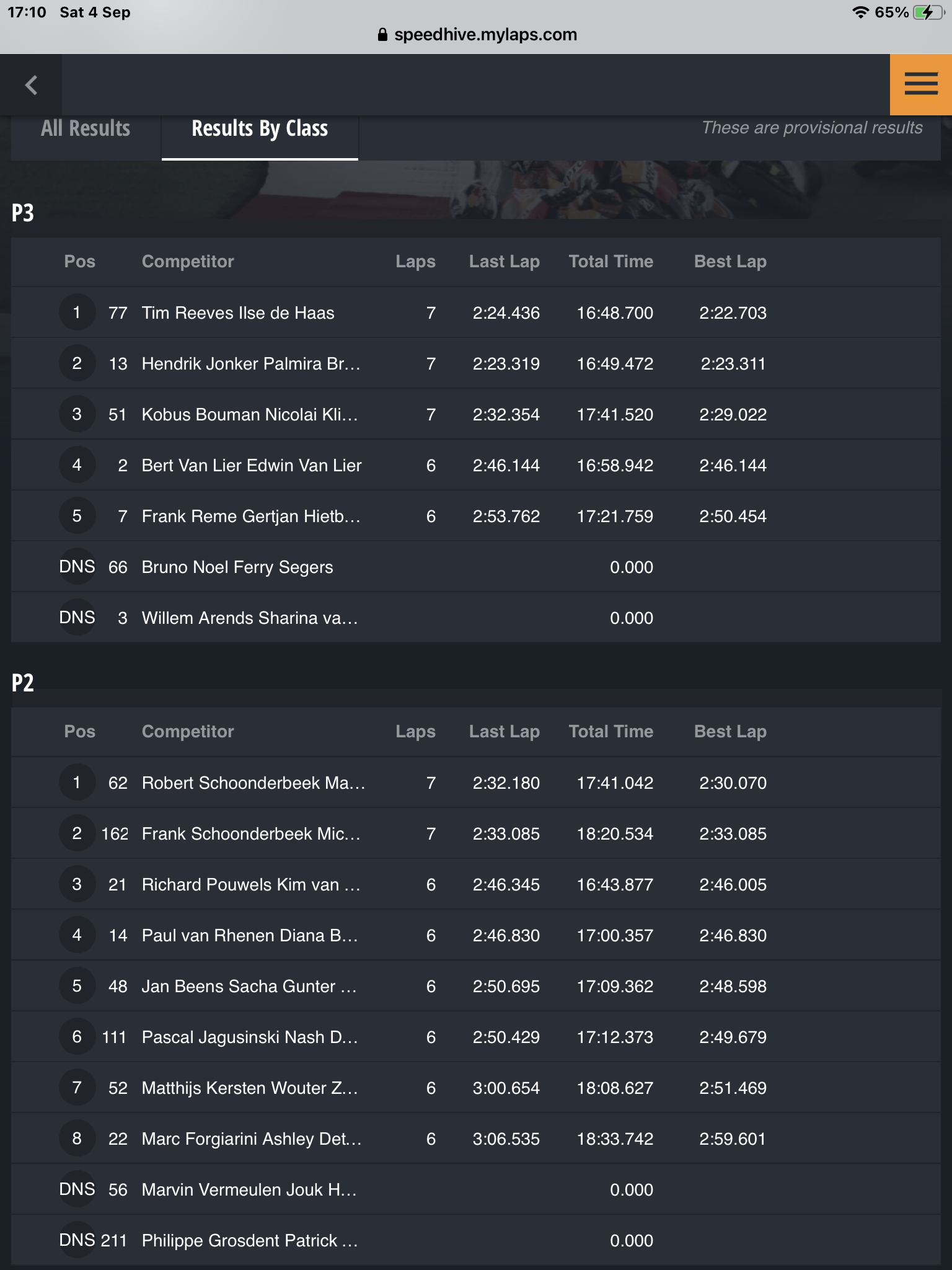This screenshot has height=1270, width=952.
Task: Tap the Wi-Fi status icon
Action: 860,12
